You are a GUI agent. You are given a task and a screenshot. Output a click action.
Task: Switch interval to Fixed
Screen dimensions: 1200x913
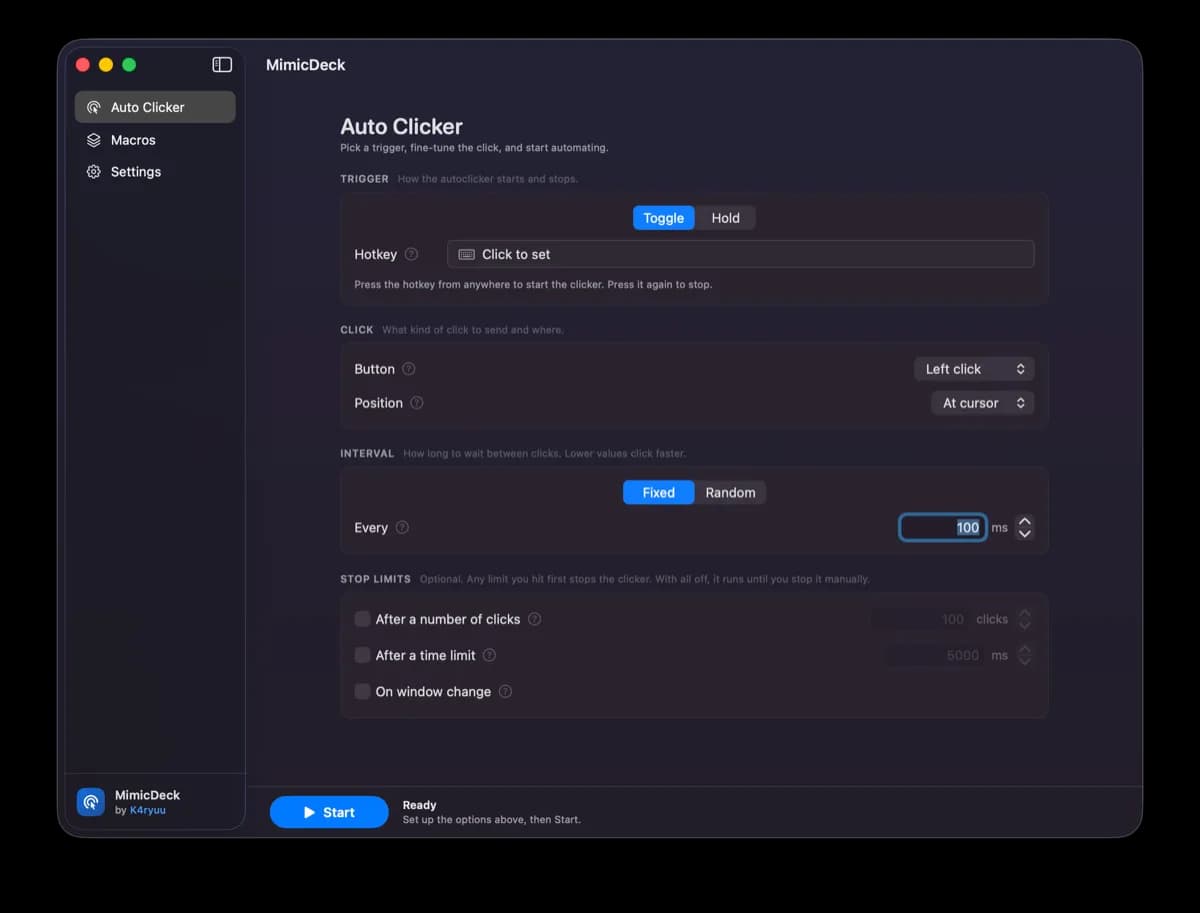click(658, 492)
